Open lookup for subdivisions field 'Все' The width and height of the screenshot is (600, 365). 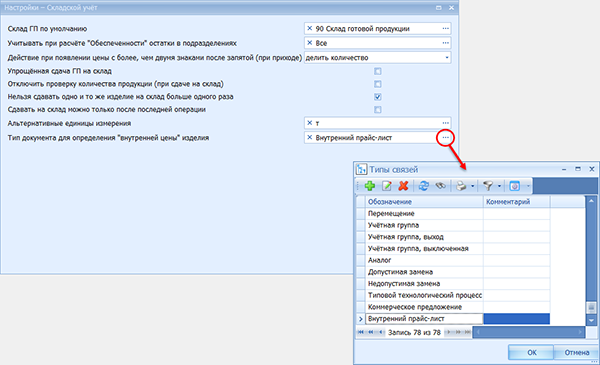(445, 43)
